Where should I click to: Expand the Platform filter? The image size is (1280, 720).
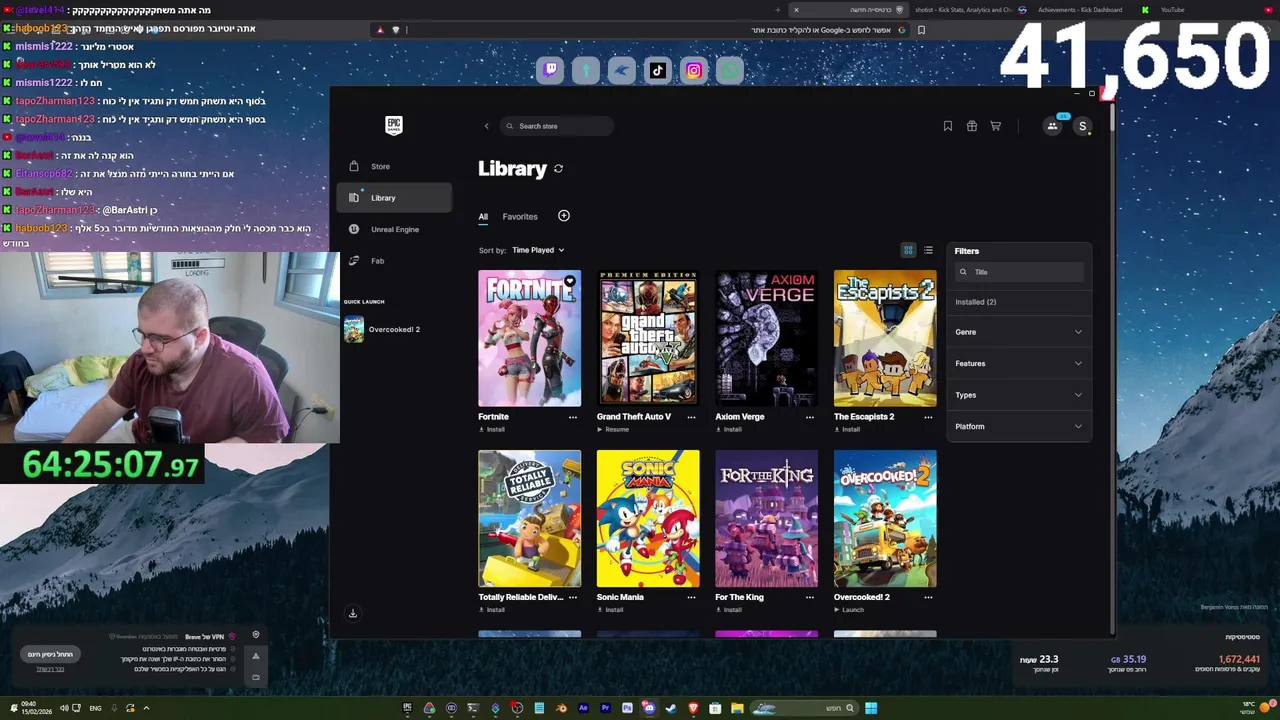pyautogui.click(x=1018, y=426)
